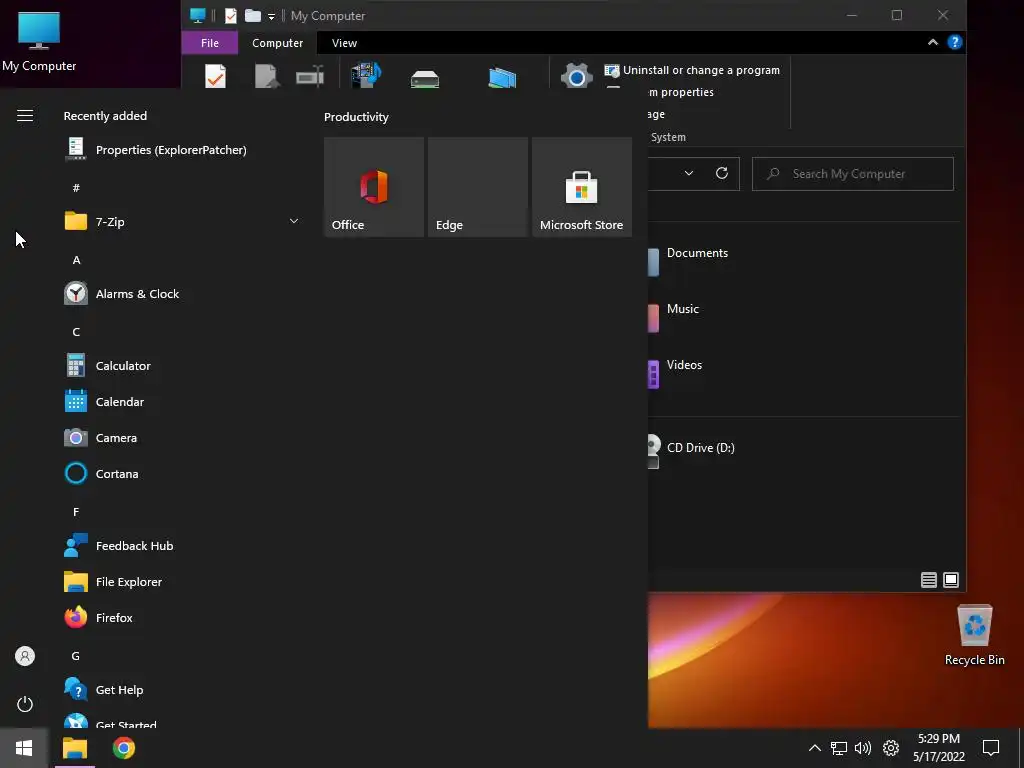The image size is (1024, 768).
Task: Click the network icon in system tray
Action: (x=839, y=748)
